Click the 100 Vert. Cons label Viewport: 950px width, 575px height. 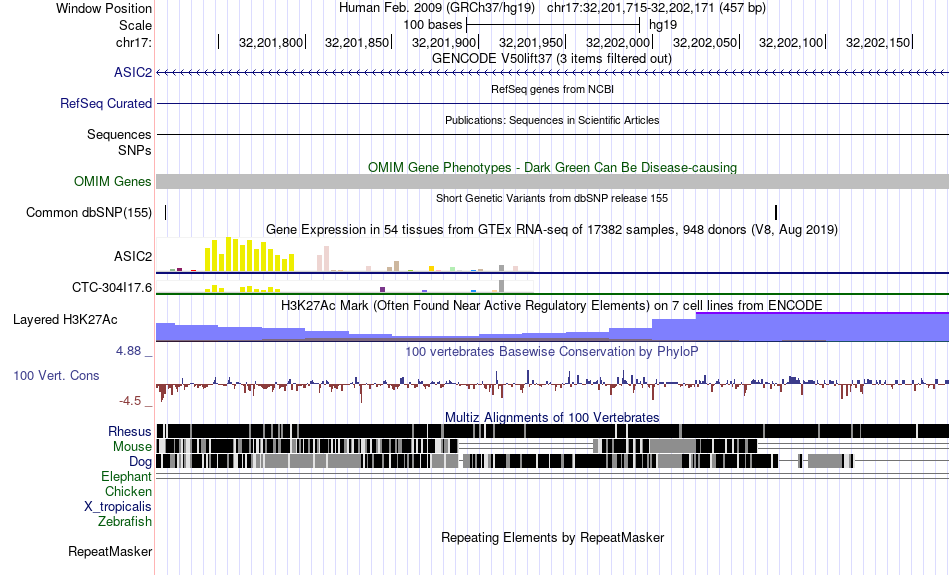[x=56, y=376]
